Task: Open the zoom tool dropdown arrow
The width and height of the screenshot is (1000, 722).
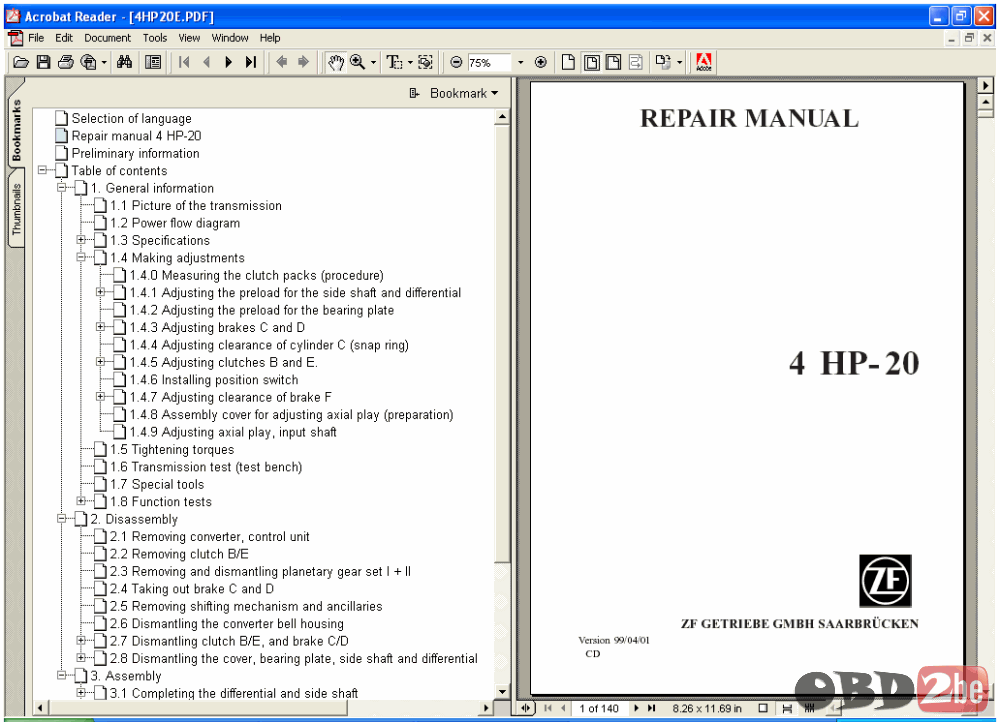Action: click(x=373, y=63)
